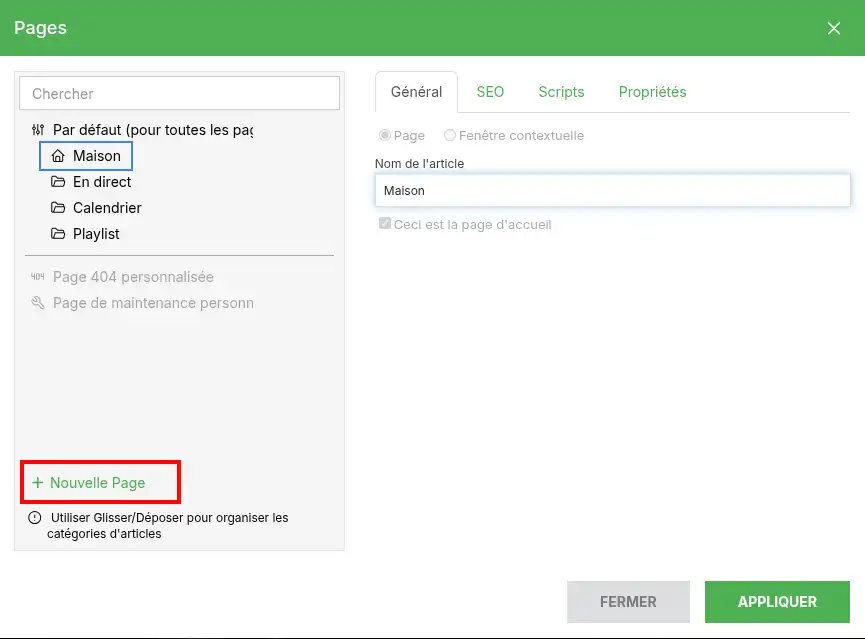The width and height of the screenshot is (865, 639).
Task: Click the folder icon next to Calendrier
Action: (58, 207)
